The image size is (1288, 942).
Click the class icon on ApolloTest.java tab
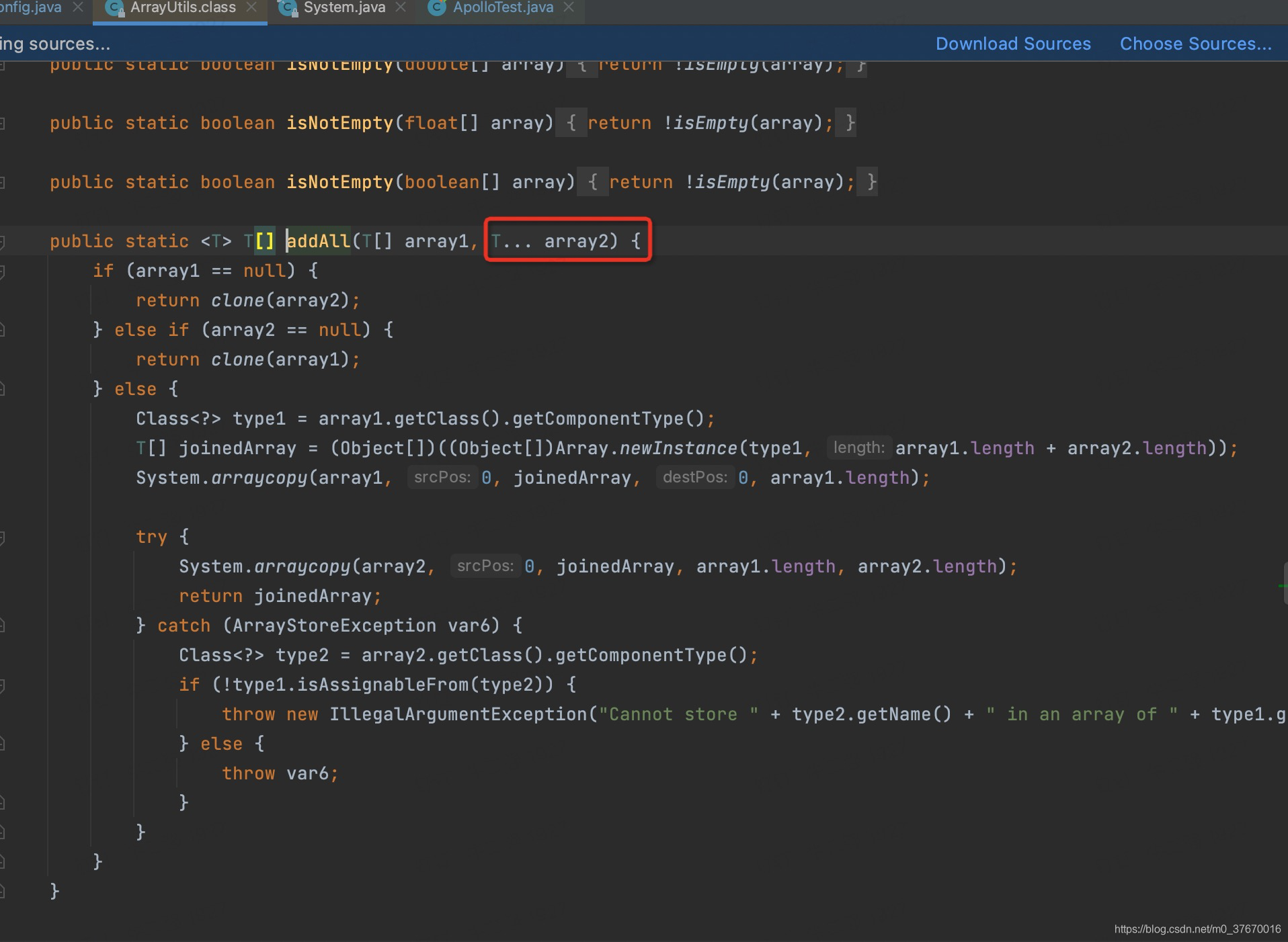pyautogui.click(x=438, y=8)
